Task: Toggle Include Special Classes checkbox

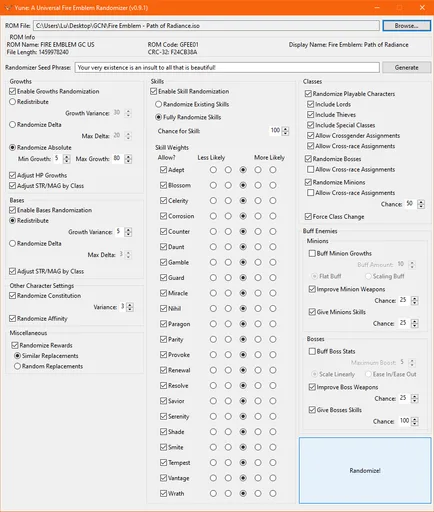Action: pos(311,125)
